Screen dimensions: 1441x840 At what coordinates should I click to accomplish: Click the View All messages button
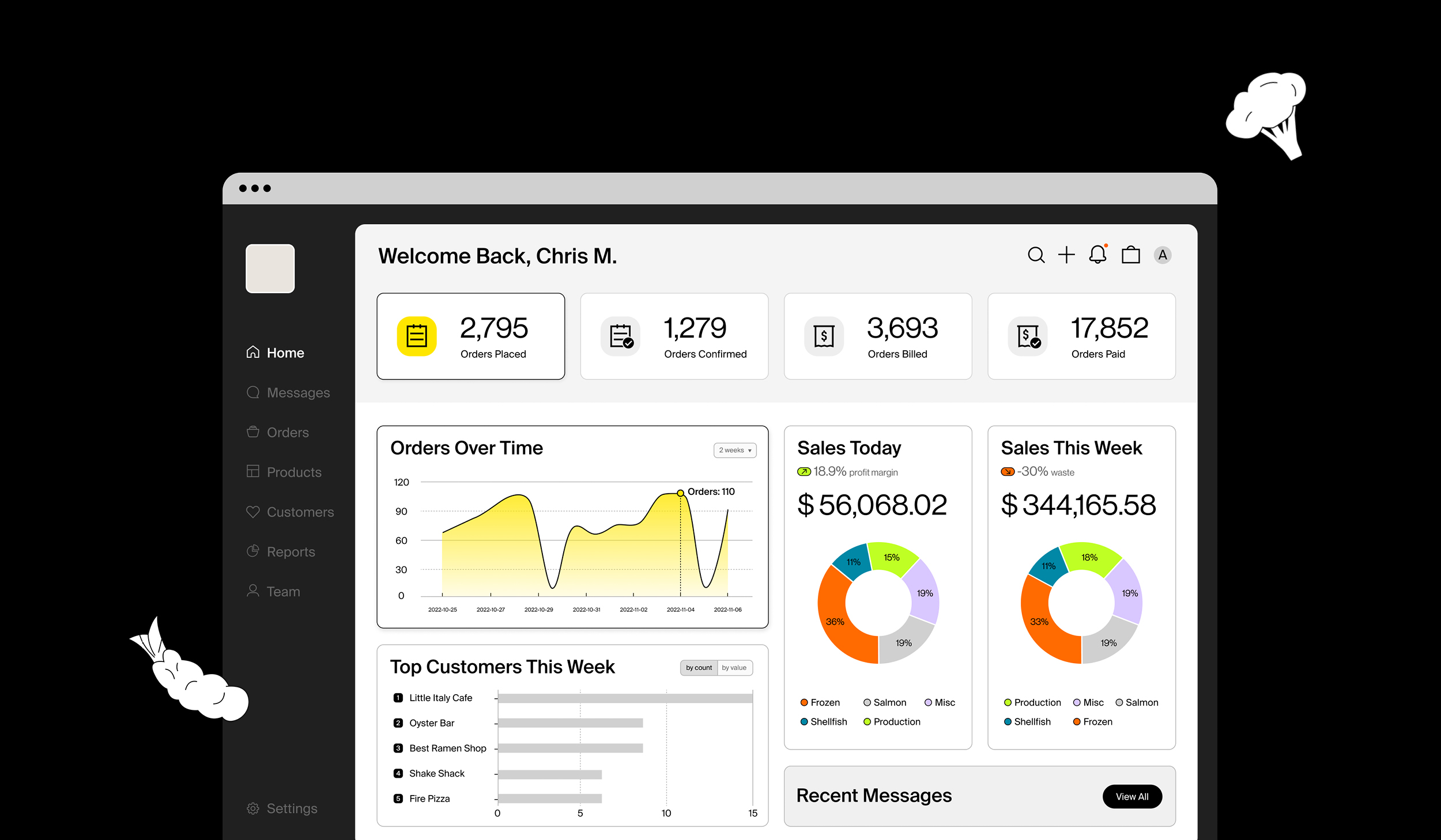[1131, 796]
